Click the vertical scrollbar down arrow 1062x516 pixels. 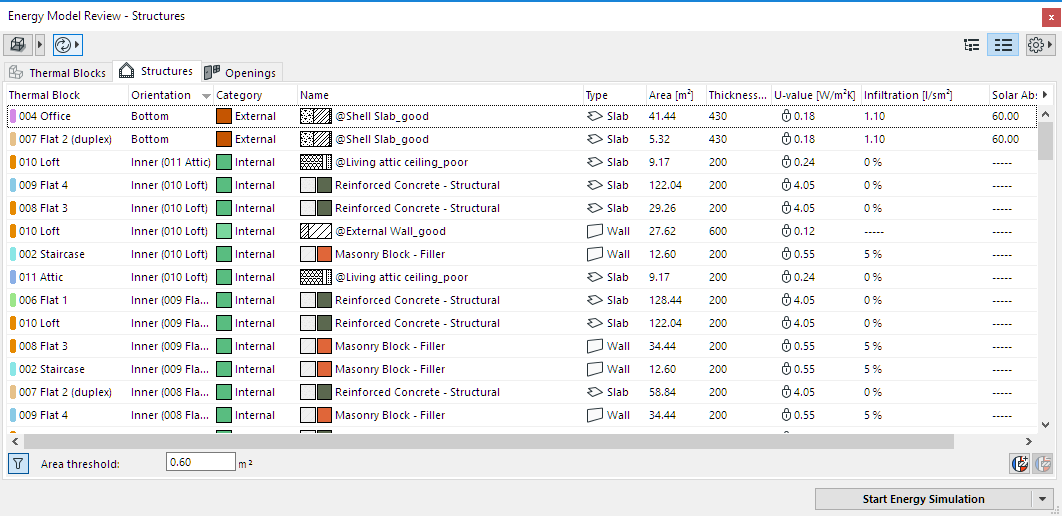1045,424
